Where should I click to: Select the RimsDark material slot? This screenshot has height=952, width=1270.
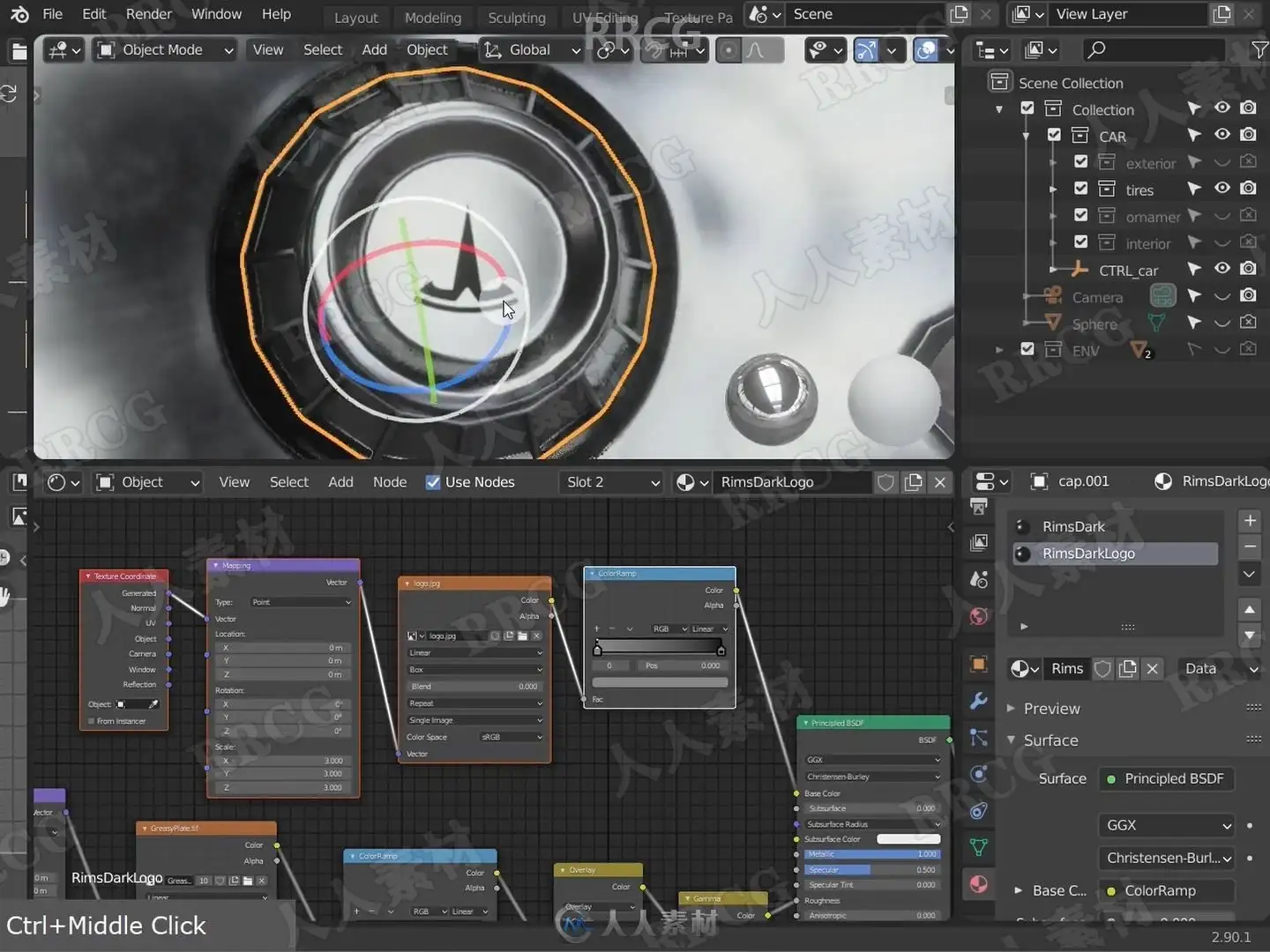[x=1115, y=527]
